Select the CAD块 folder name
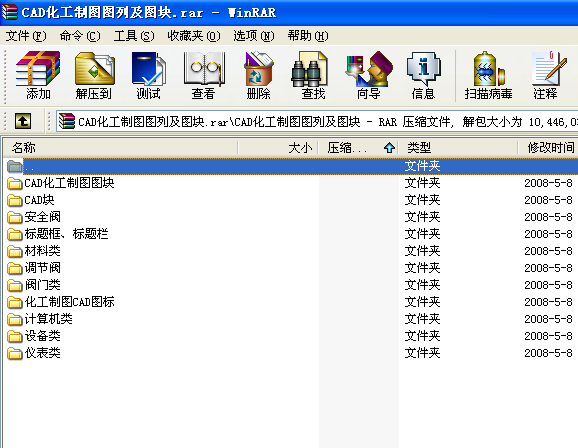 click(x=39, y=200)
